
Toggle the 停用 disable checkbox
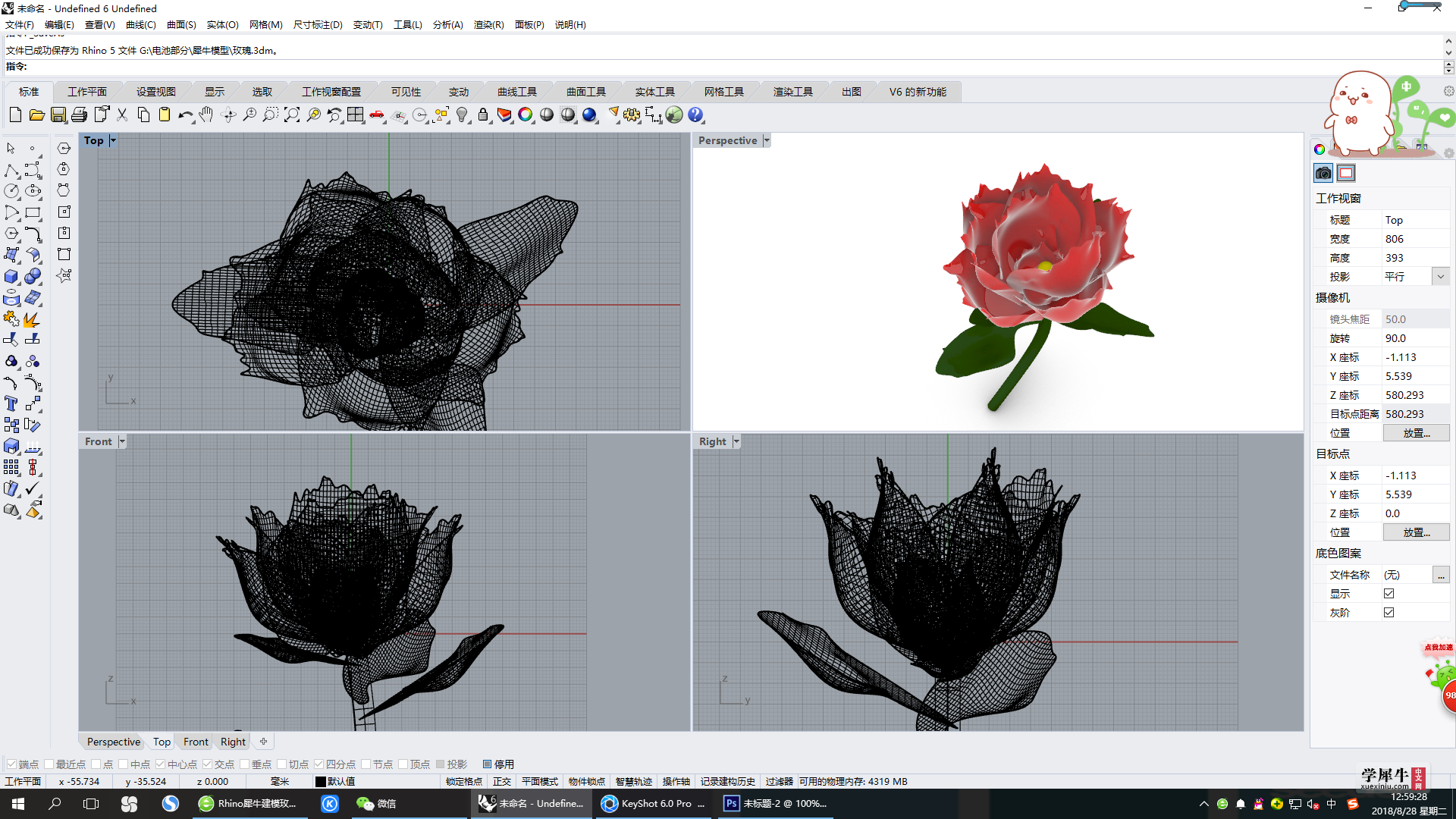click(x=488, y=764)
